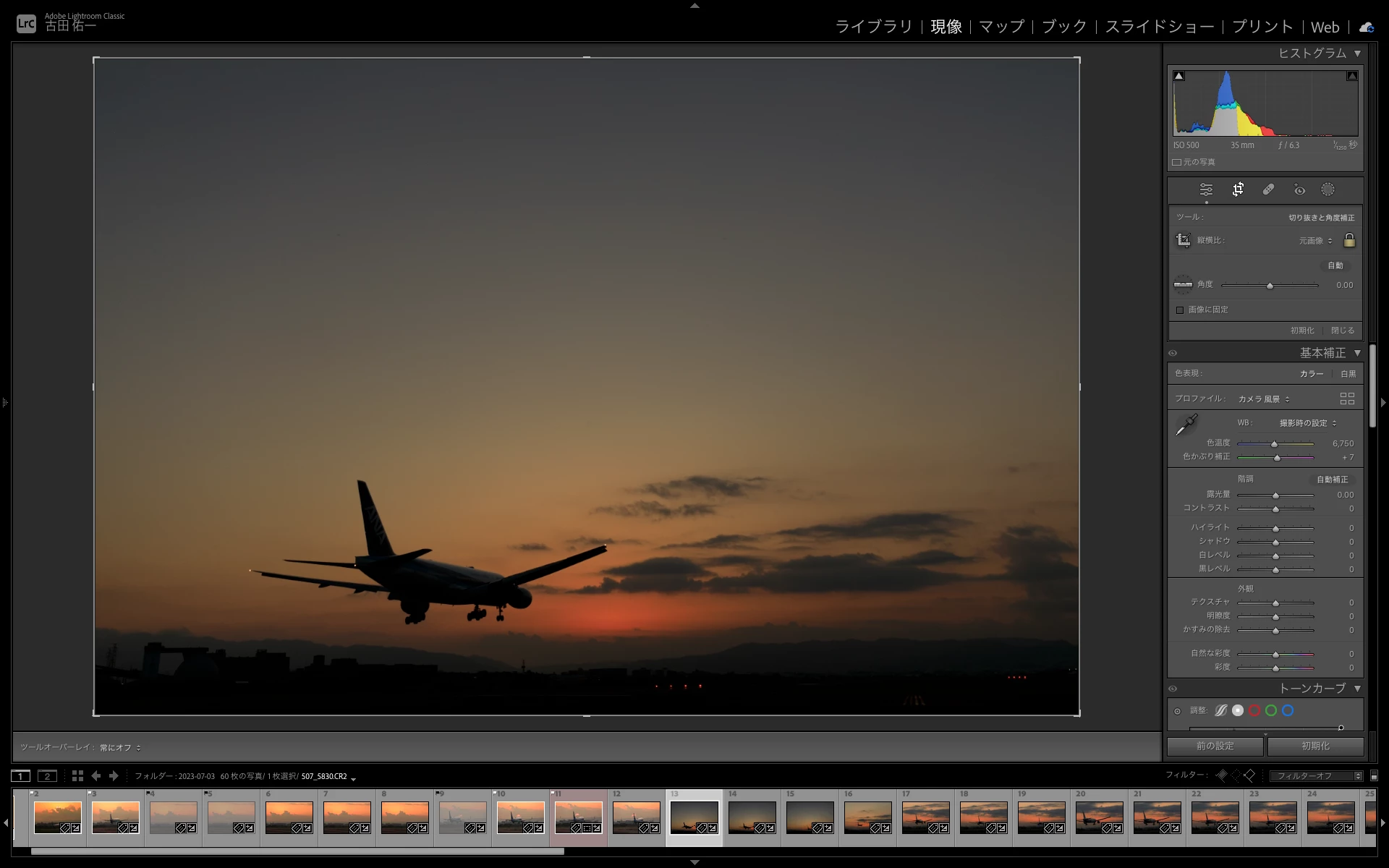Open the profile browser grid icon
1389x868 pixels.
1347,399
